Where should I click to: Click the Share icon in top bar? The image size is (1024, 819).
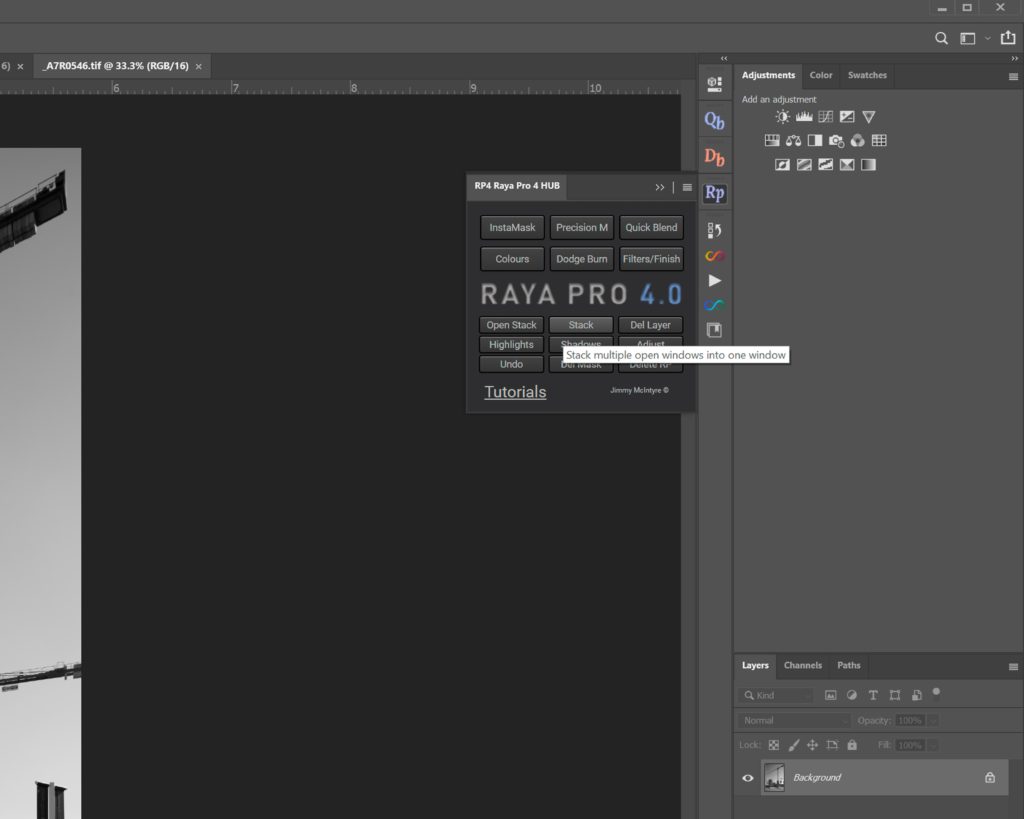pyautogui.click(x=1008, y=38)
